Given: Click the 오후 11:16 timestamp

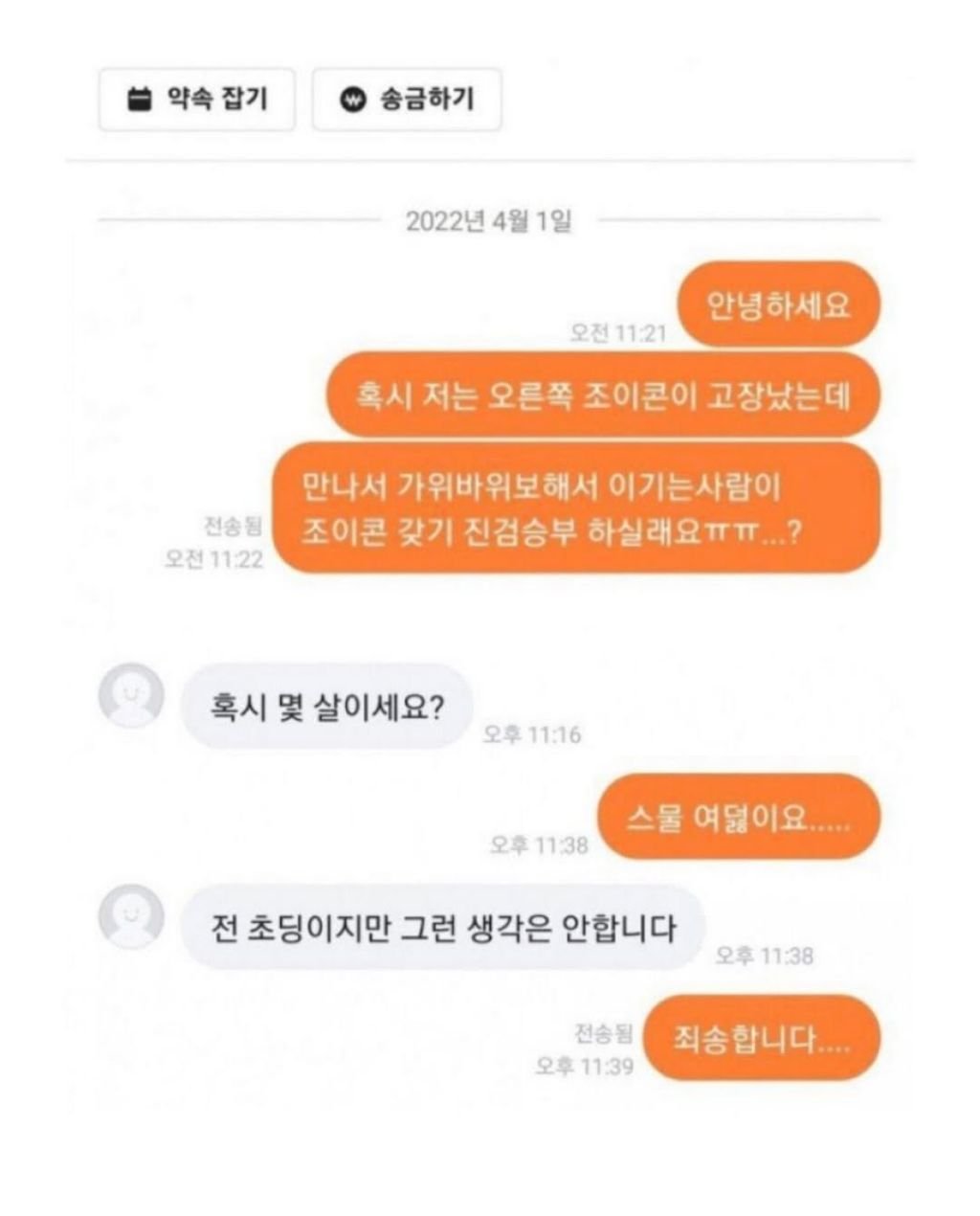Looking at the screenshot, I should pos(531,734).
